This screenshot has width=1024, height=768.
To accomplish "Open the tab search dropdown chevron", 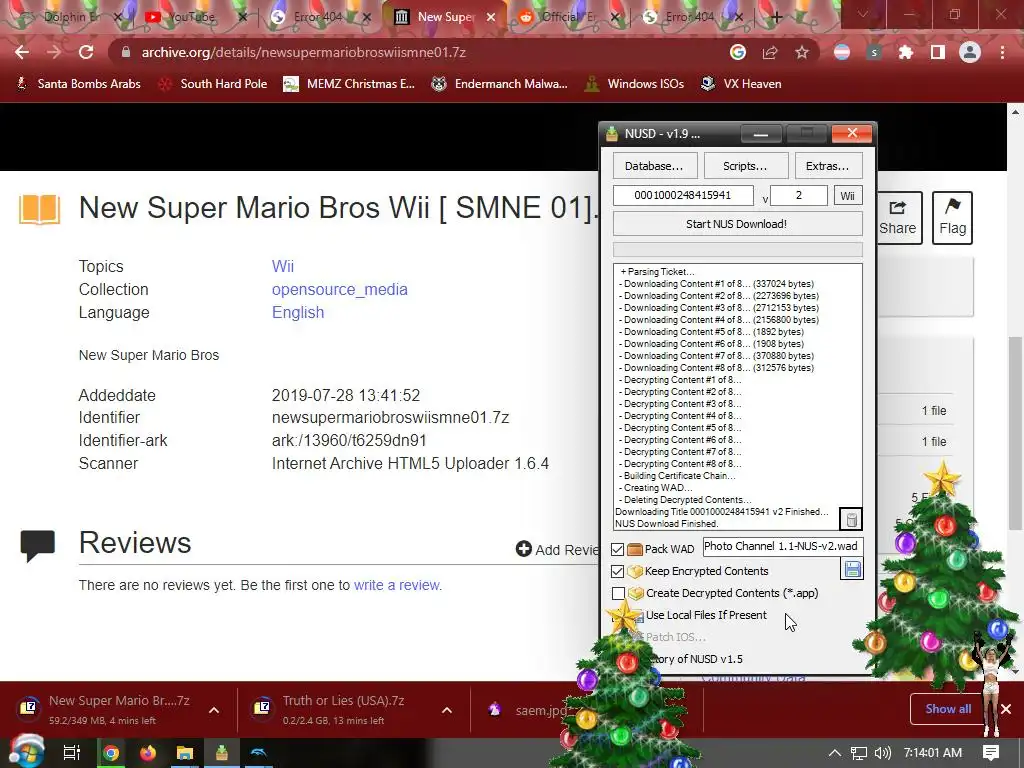I will 863,14.
